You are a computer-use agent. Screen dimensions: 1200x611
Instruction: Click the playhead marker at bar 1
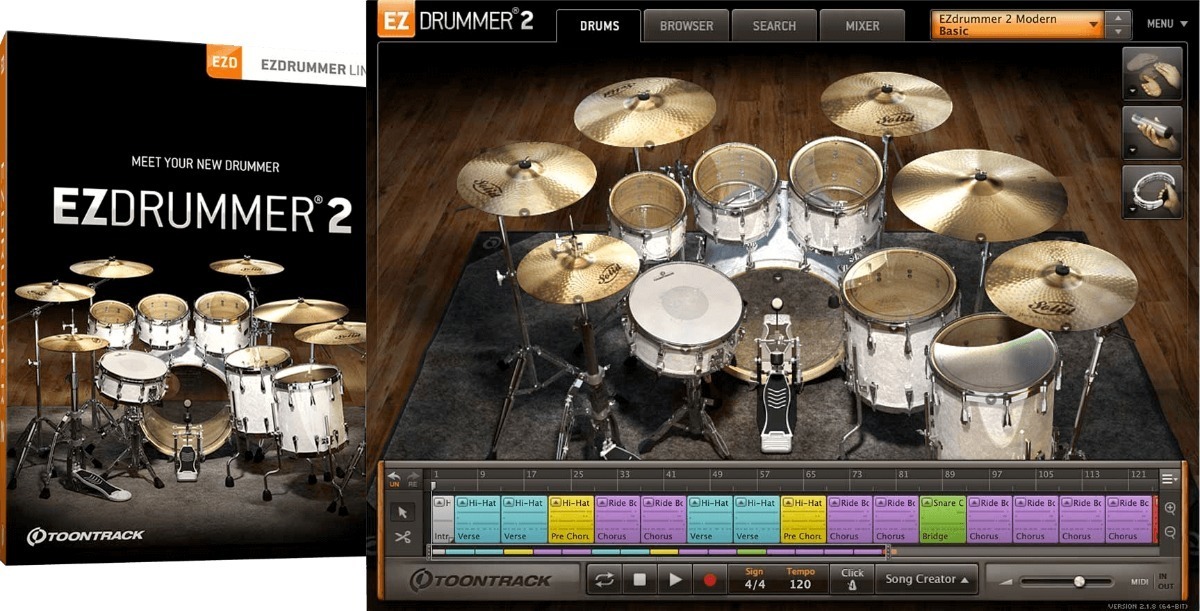tap(433, 486)
